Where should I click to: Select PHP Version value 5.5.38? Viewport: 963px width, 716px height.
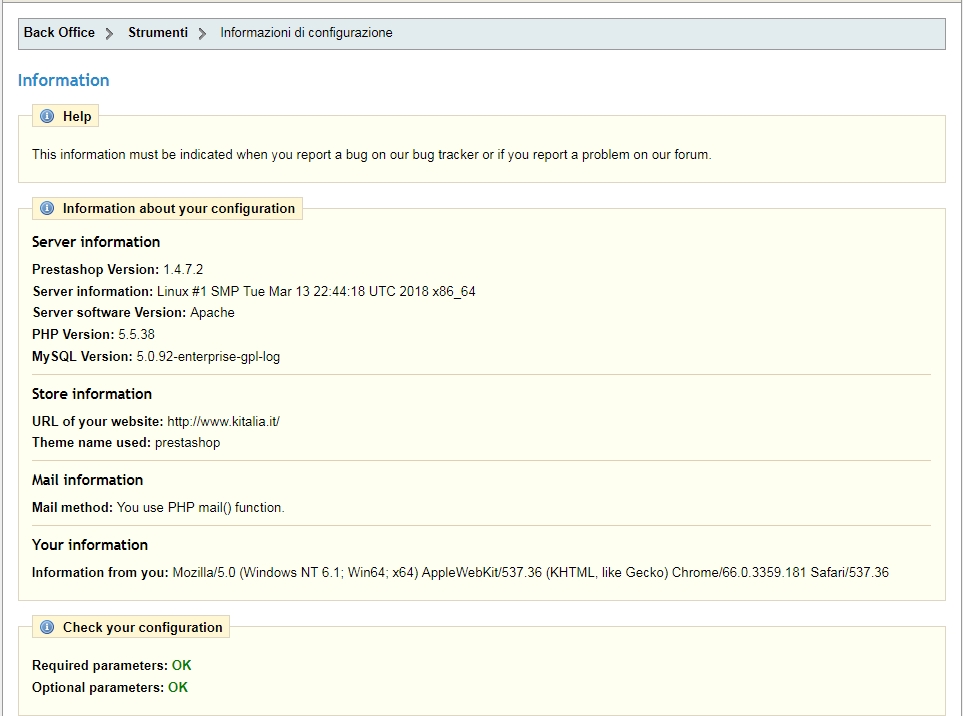[136, 335]
